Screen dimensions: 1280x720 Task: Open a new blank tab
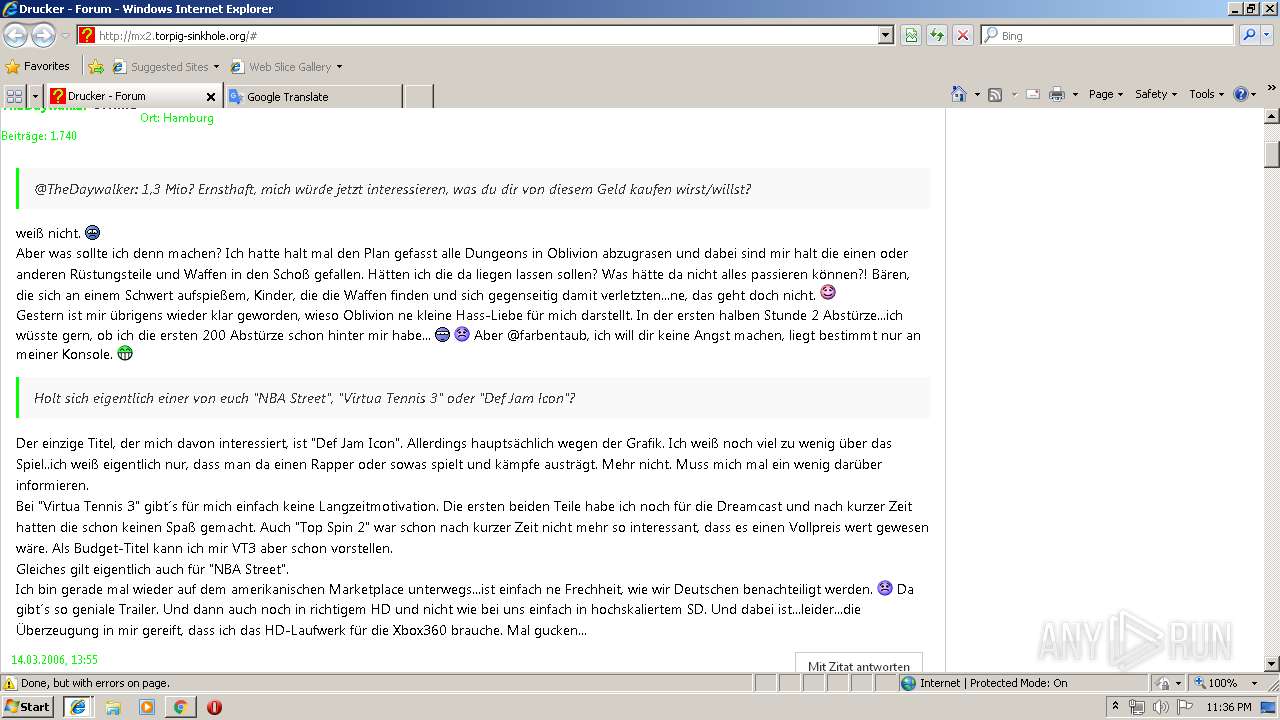click(418, 96)
